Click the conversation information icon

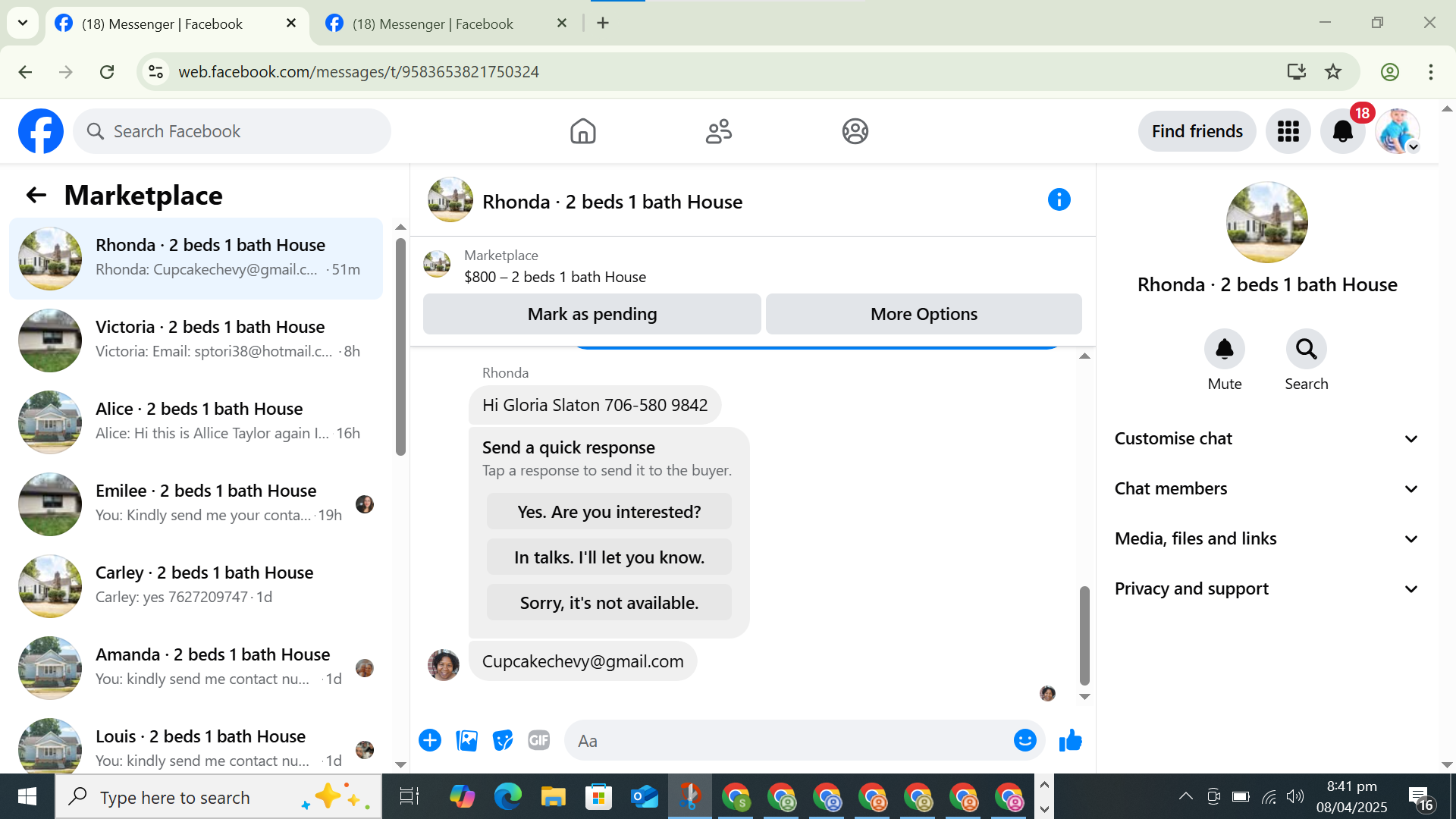click(x=1059, y=199)
